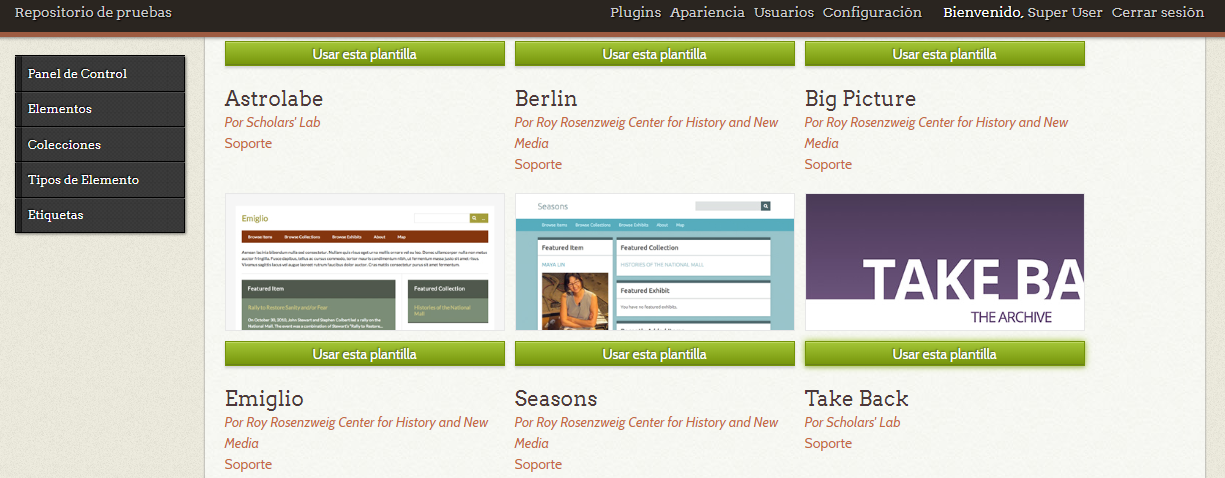Open Tipos de Elemento sidebar item
The width and height of the screenshot is (1225, 478).
(100, 180)
